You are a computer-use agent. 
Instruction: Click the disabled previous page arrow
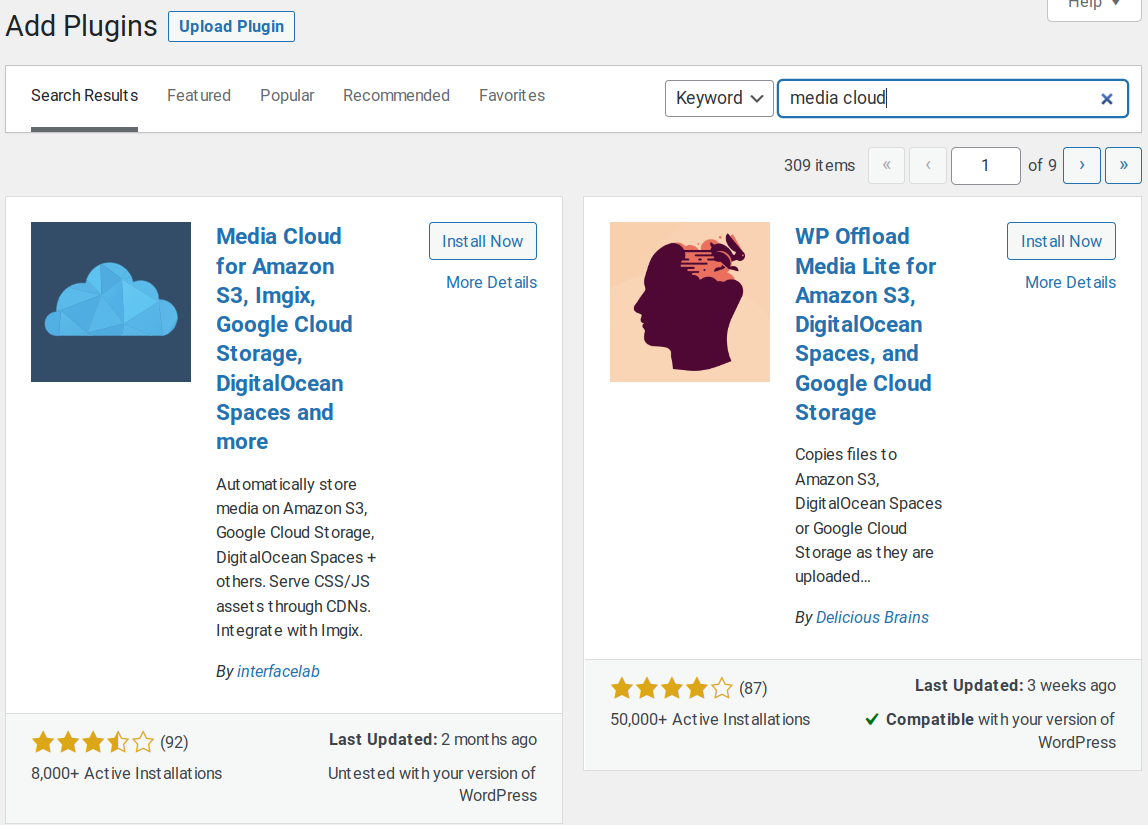[x=928, y=165]
